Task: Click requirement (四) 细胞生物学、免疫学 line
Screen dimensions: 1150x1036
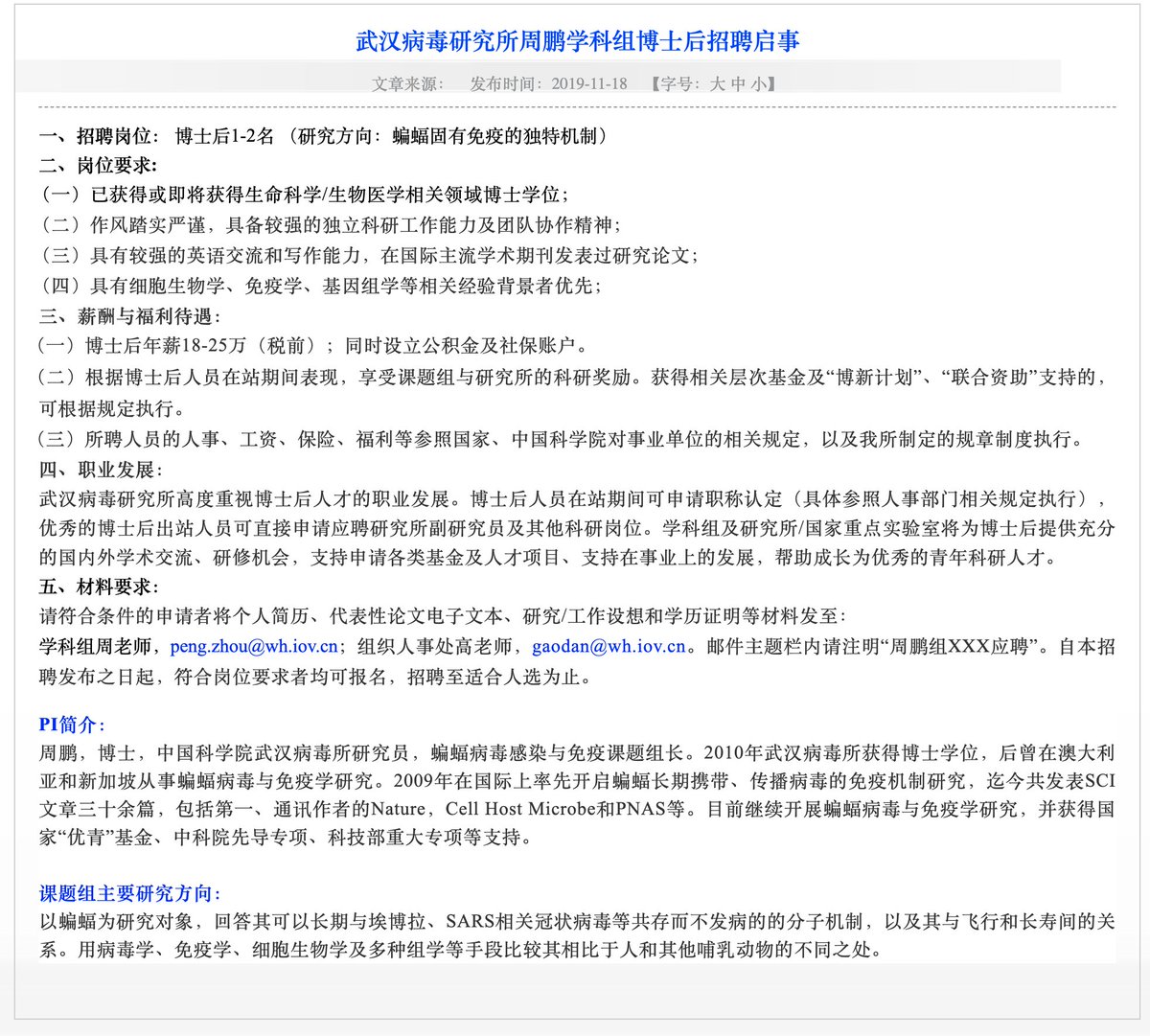Action: (x=320, y=286)
